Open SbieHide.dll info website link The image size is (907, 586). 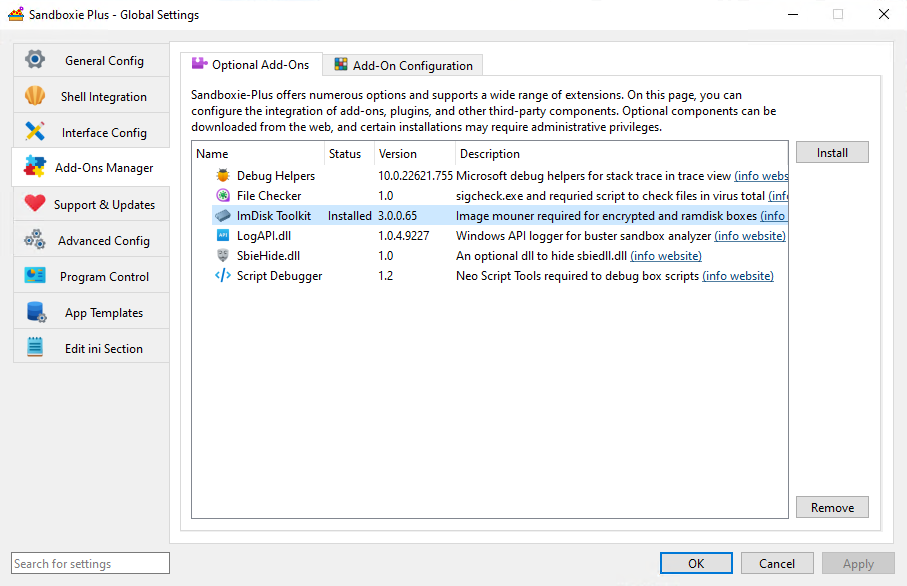(x=666, y=256)
